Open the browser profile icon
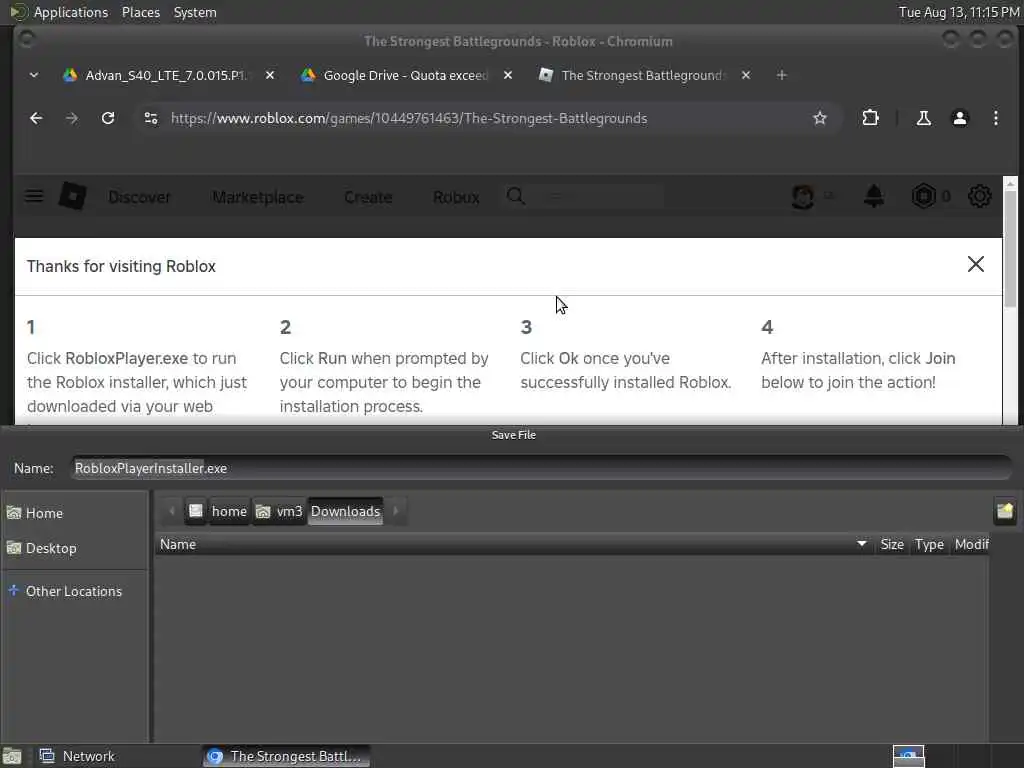Image resolution: width=1024 pixels, height=768 pixels. [959, 118]
